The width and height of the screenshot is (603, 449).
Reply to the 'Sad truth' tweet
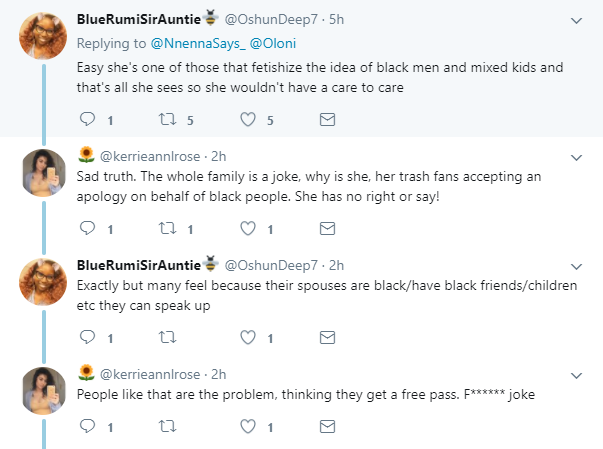tap(87, 228)
